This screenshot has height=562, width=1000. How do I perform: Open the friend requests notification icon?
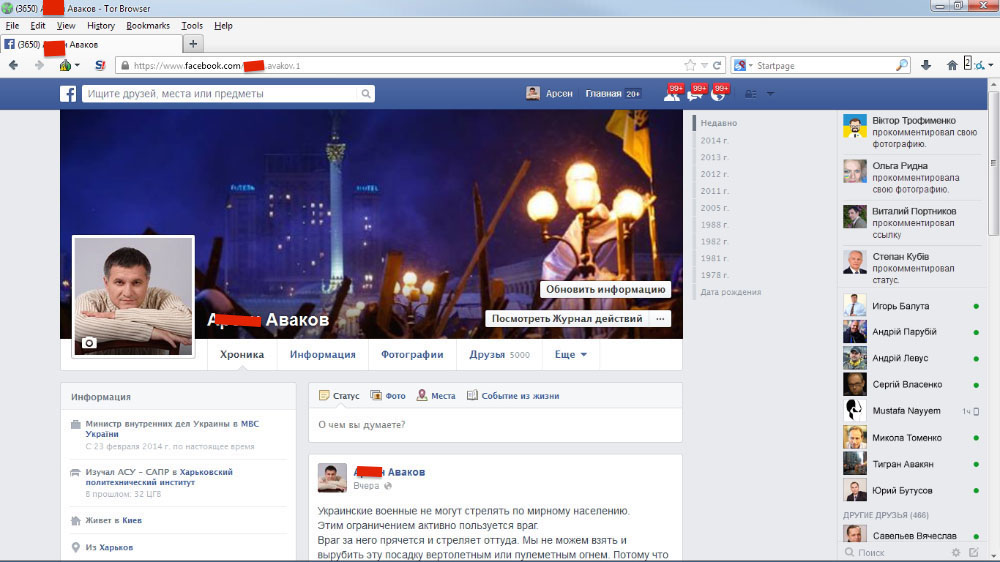[670, 95]
